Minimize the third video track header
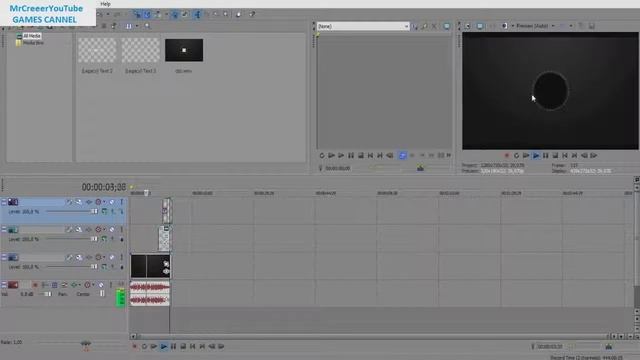 pyautogui.click(x=4, y=257)
